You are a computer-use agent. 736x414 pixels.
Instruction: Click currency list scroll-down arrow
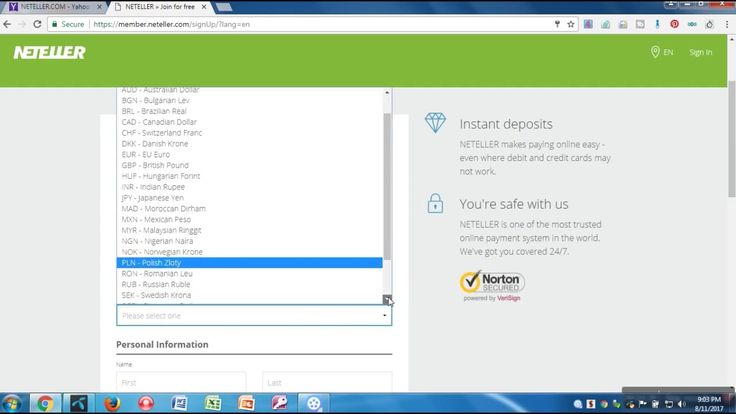click(387, 299)
